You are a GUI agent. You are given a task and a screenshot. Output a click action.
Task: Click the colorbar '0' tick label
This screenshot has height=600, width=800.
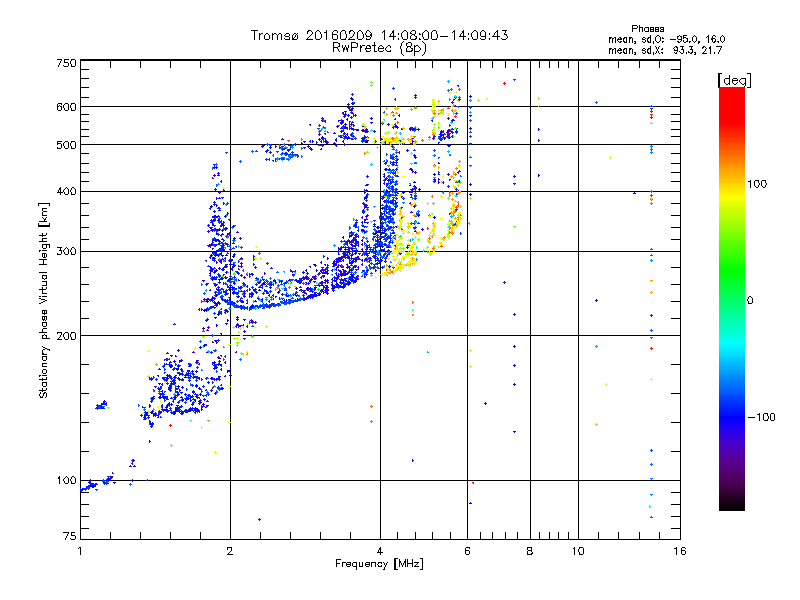pos(750,301)
